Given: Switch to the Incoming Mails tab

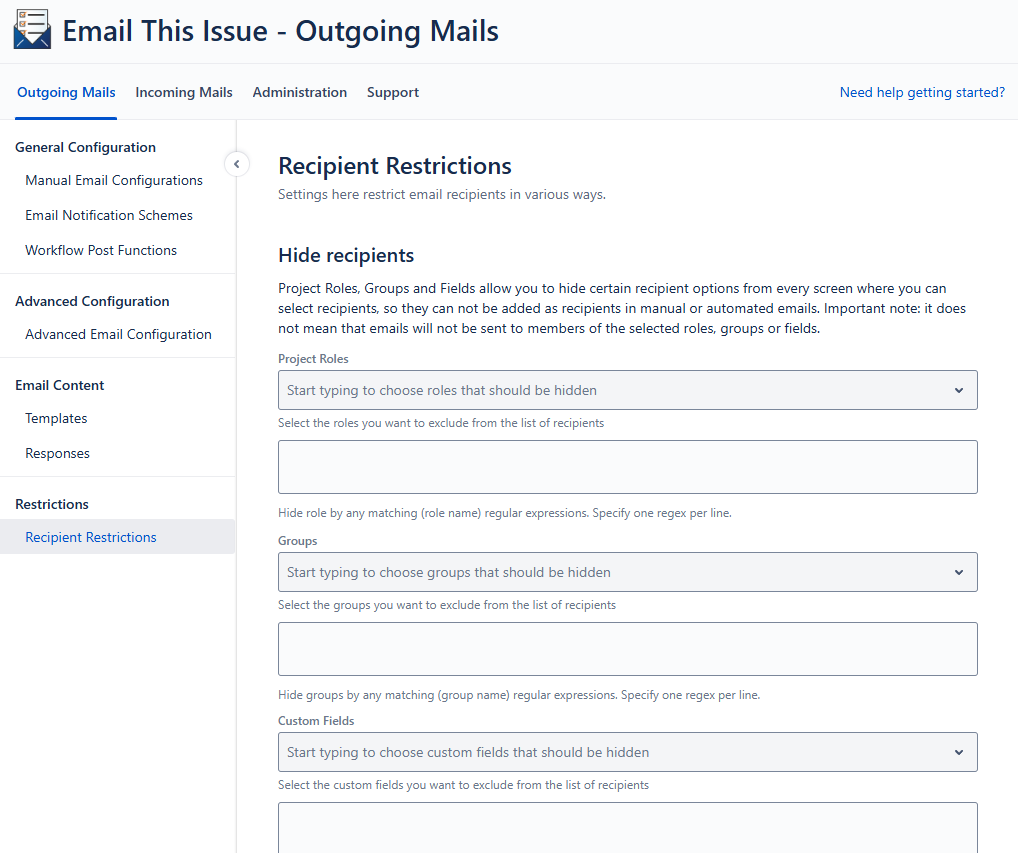Looking at the screenshot, I should coord(184,92).
